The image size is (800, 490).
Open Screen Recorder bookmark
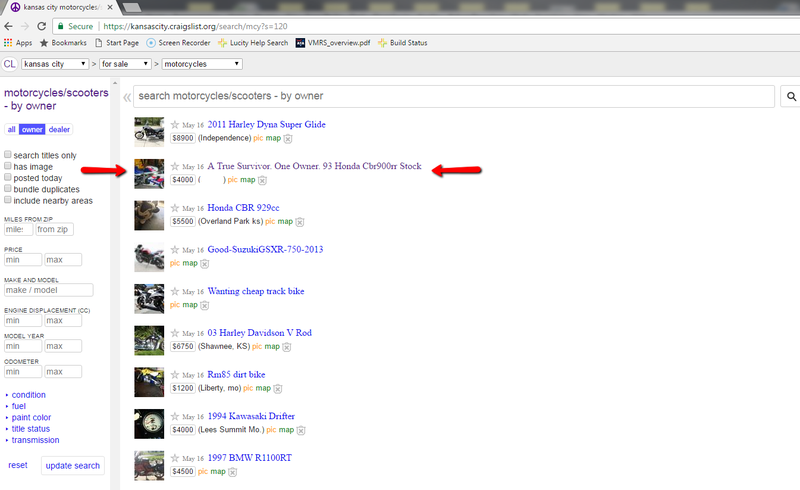[x=178, y=43]
